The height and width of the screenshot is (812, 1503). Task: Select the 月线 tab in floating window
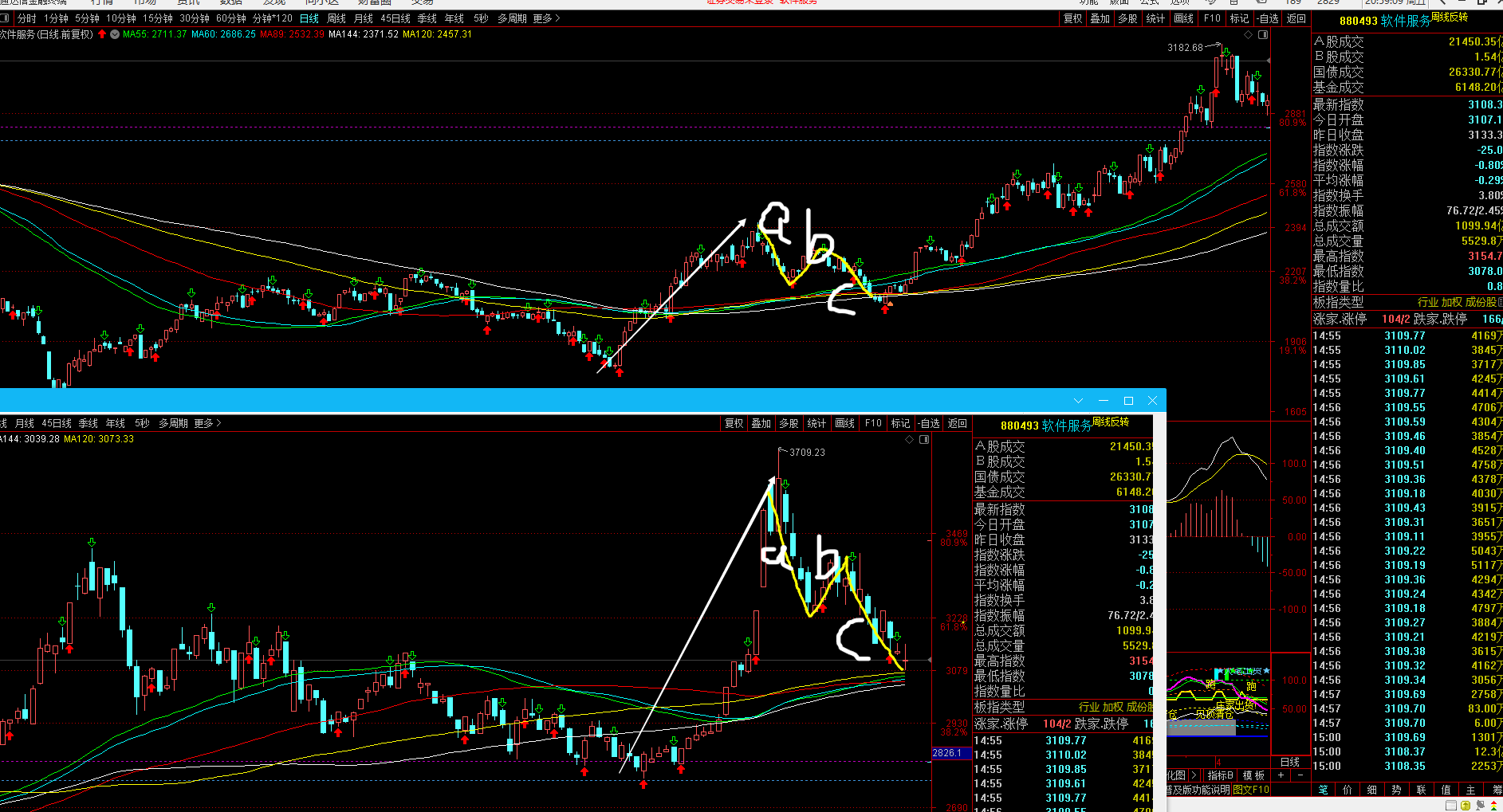coord(25,423)
